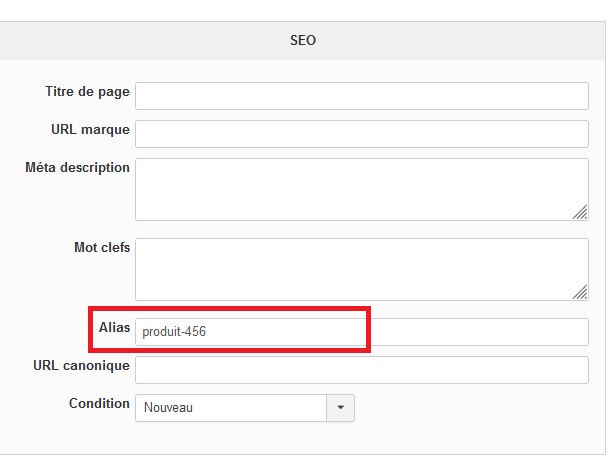
Task: Focus the Titre de page input
Action: (x=361, y=95)
